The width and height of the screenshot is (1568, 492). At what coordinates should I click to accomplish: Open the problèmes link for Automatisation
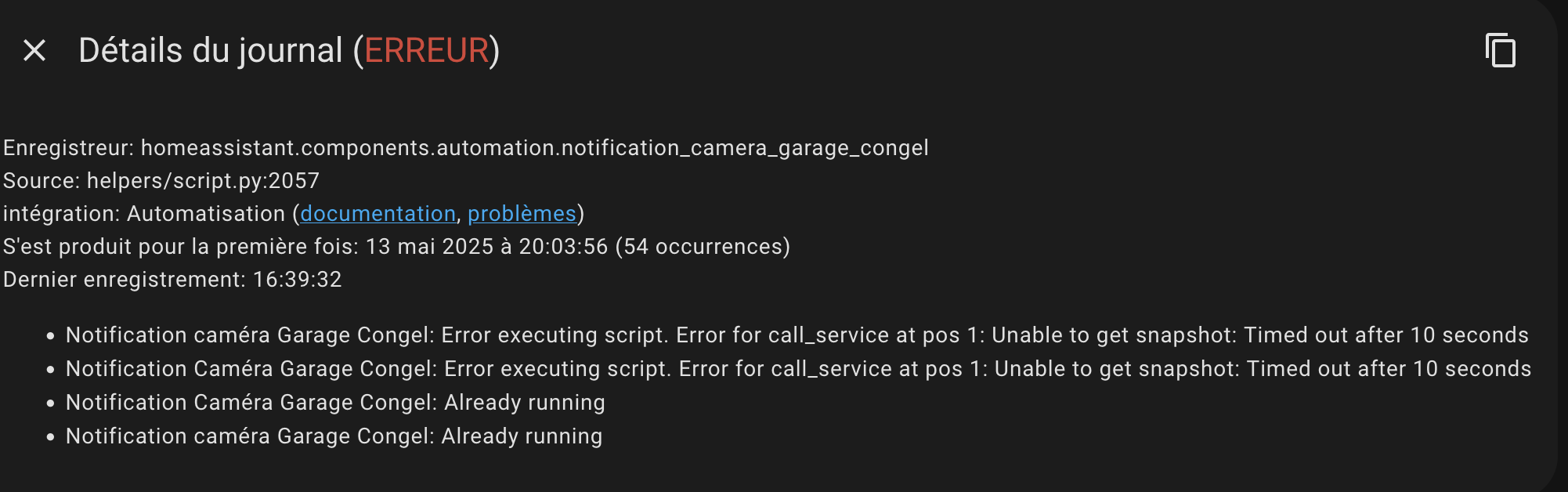click(x=522, y=214)
